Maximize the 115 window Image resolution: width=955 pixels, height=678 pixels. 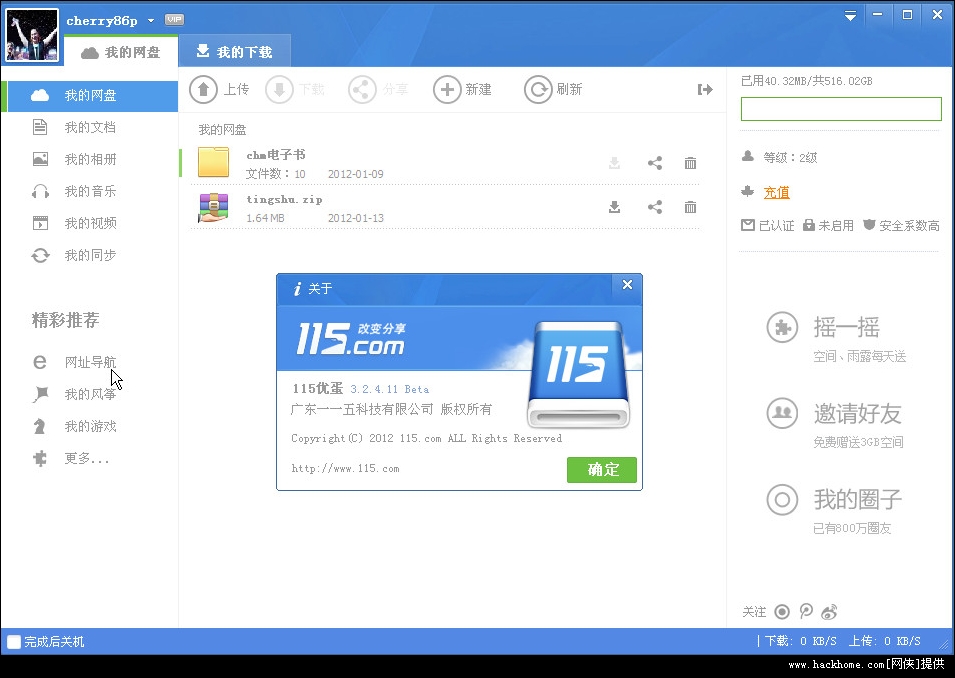pyautogui.click(x=907, y=15)
